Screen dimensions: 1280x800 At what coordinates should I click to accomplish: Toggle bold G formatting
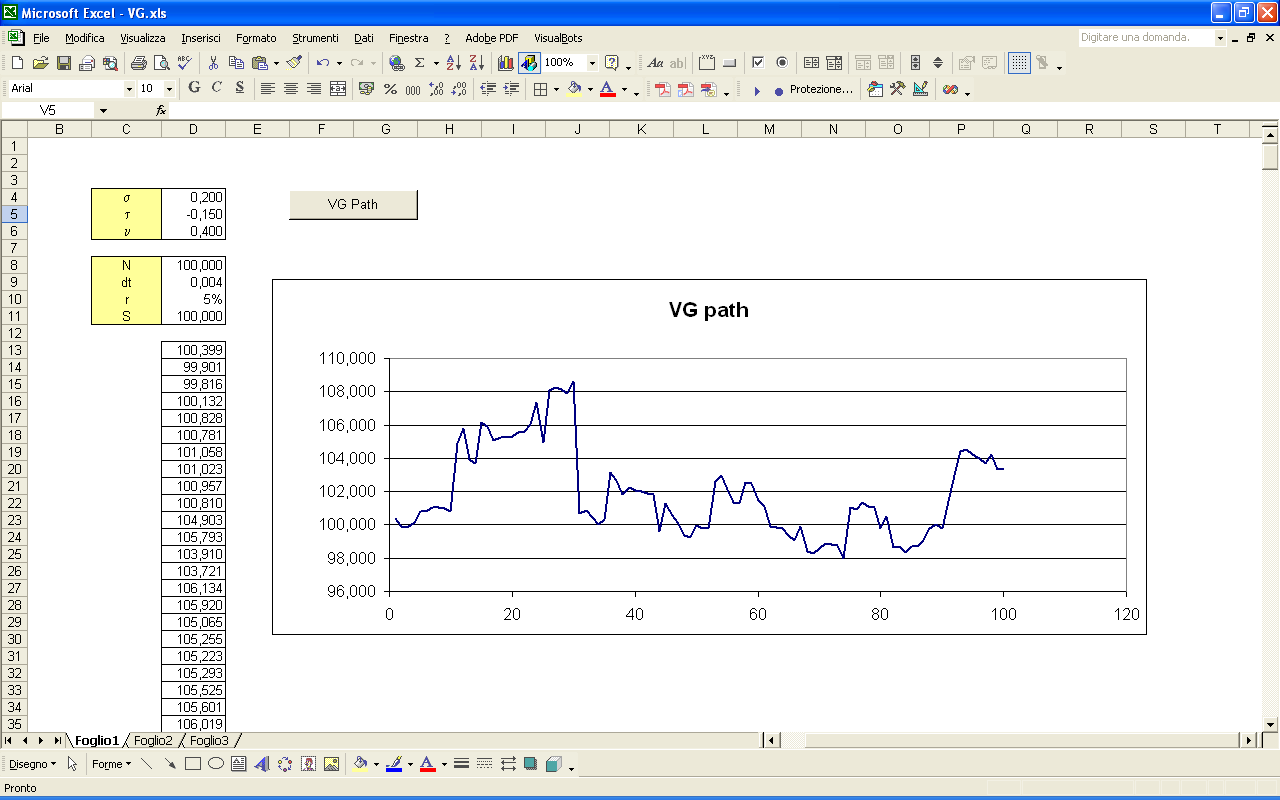tap(194, 88)
